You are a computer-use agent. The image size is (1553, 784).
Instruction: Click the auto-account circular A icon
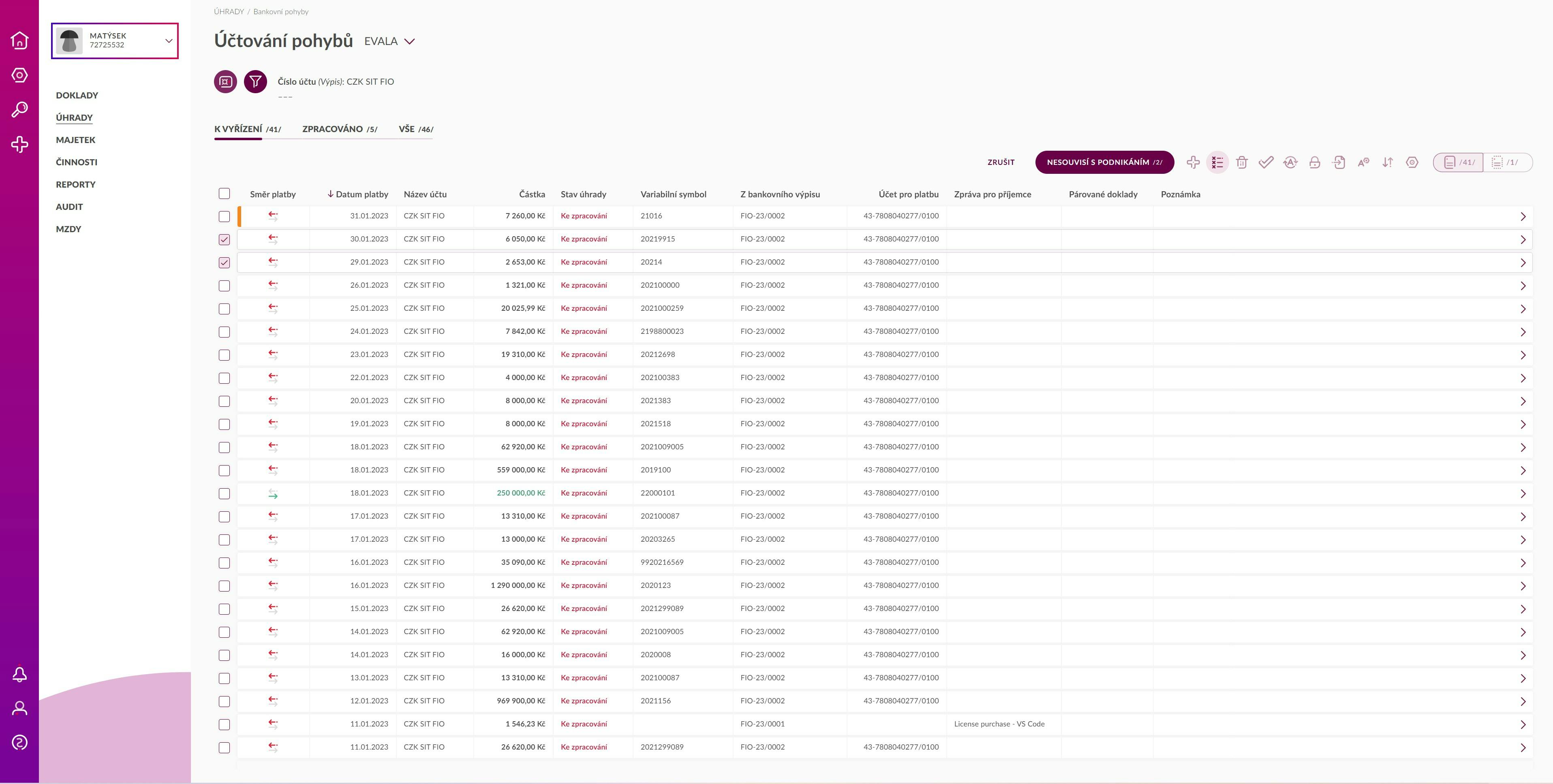click(x=1290, y=162)
